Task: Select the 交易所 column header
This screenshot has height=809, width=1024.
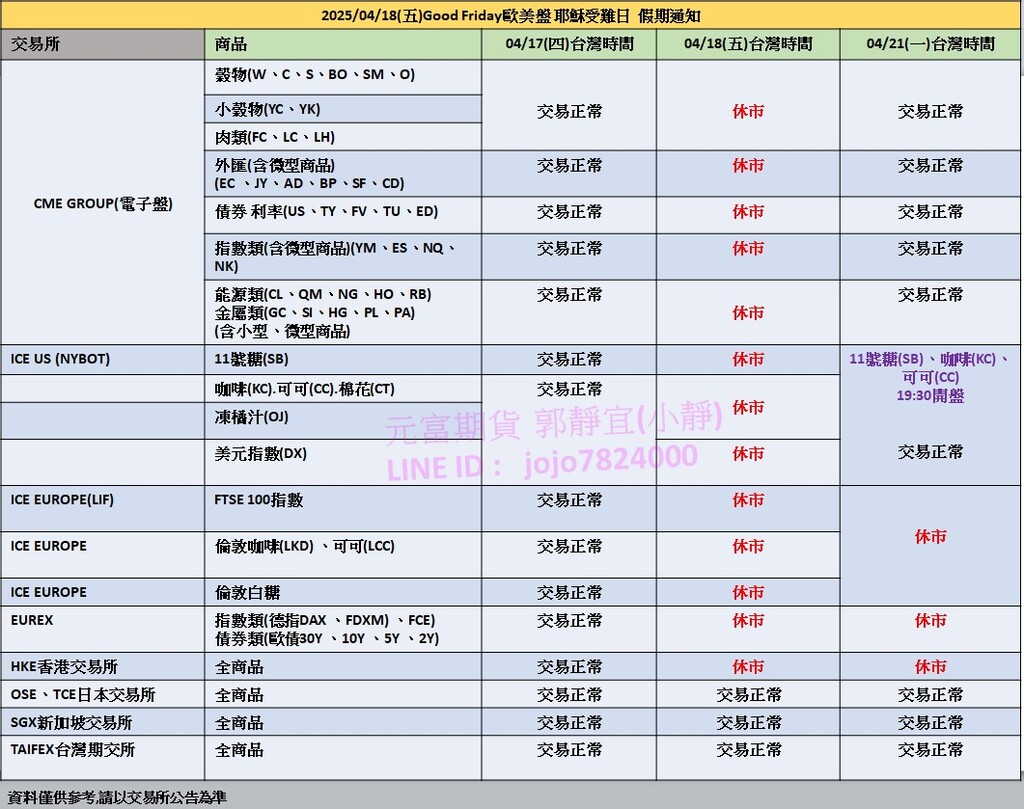Action: tap(34, 44)
